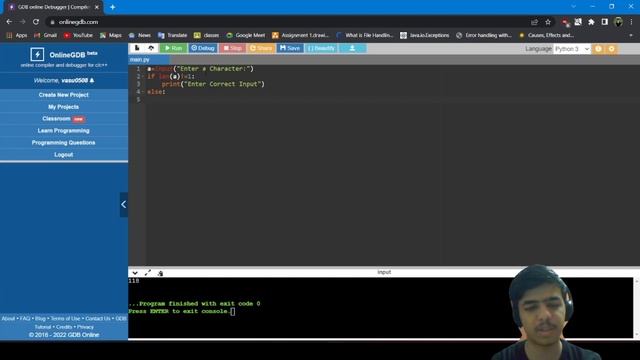Open the Google Meet bookmark
The width and height of the screenshot is (640, 360).
tap(245, 36)
